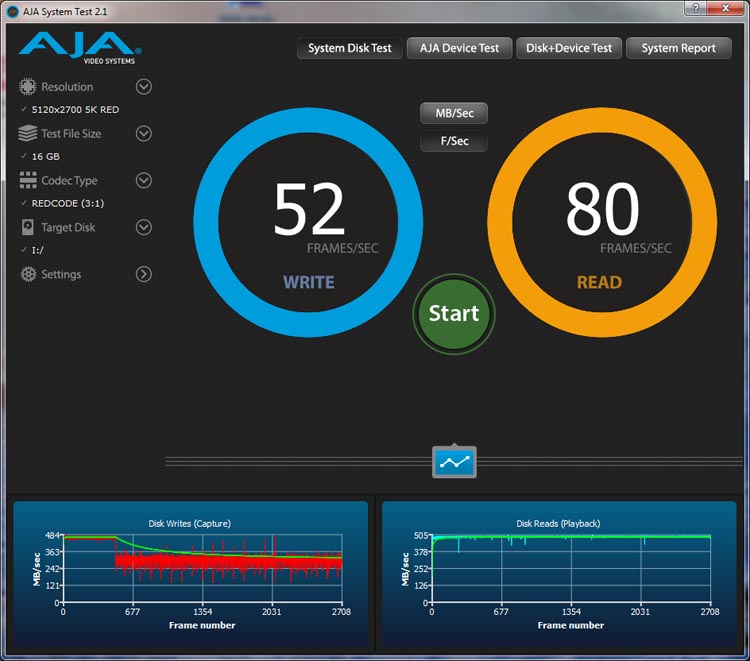Open the System Report tab
Screen dimensions: 750x661
point(679,48)
